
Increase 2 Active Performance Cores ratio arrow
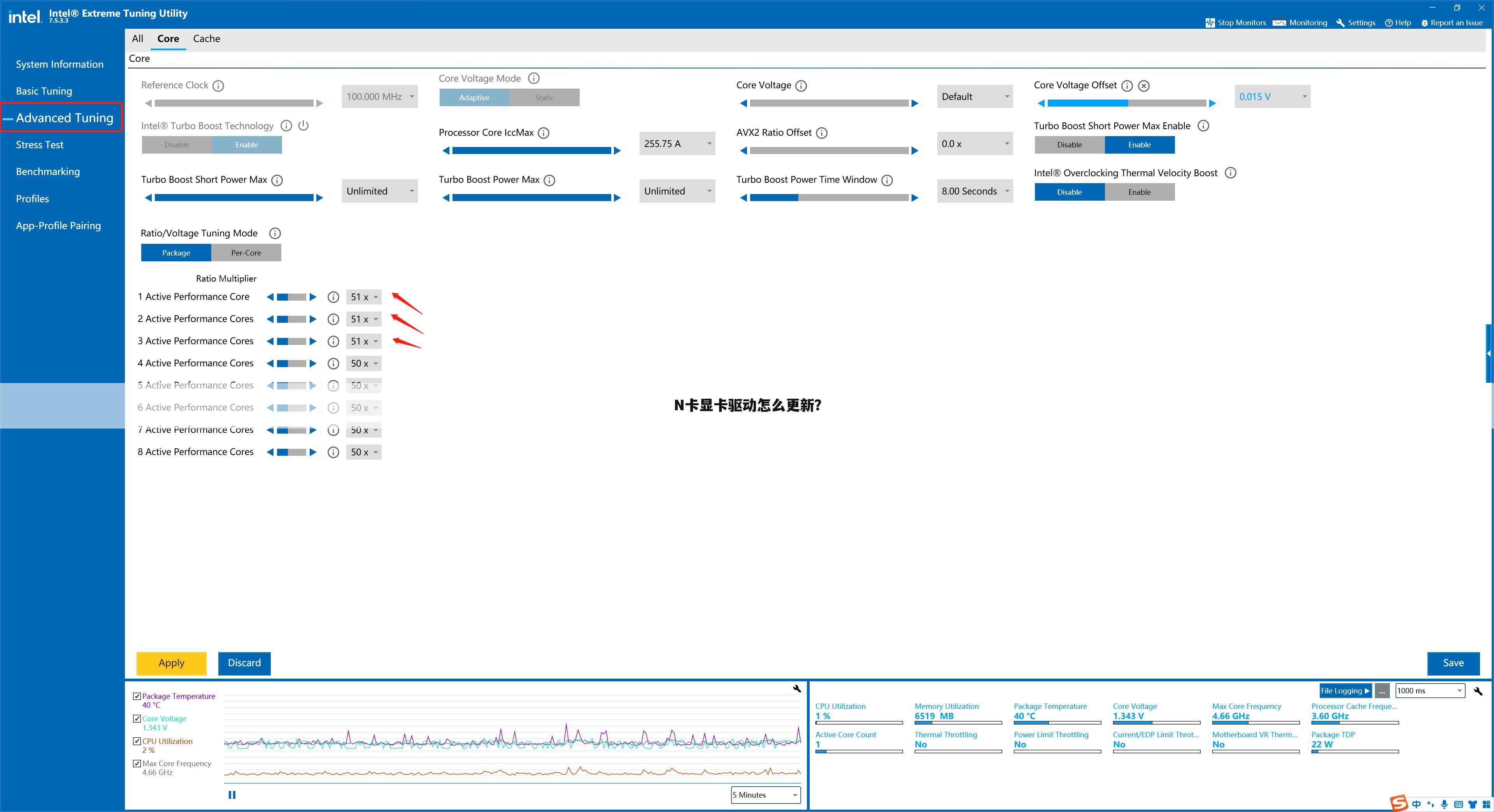click(x=313, y=319)
